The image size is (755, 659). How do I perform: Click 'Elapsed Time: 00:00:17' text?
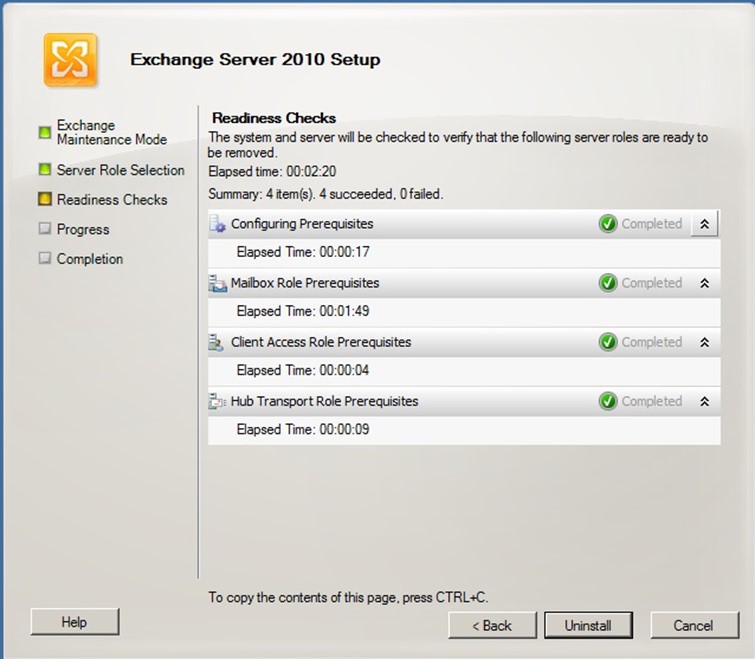[303, 252]
